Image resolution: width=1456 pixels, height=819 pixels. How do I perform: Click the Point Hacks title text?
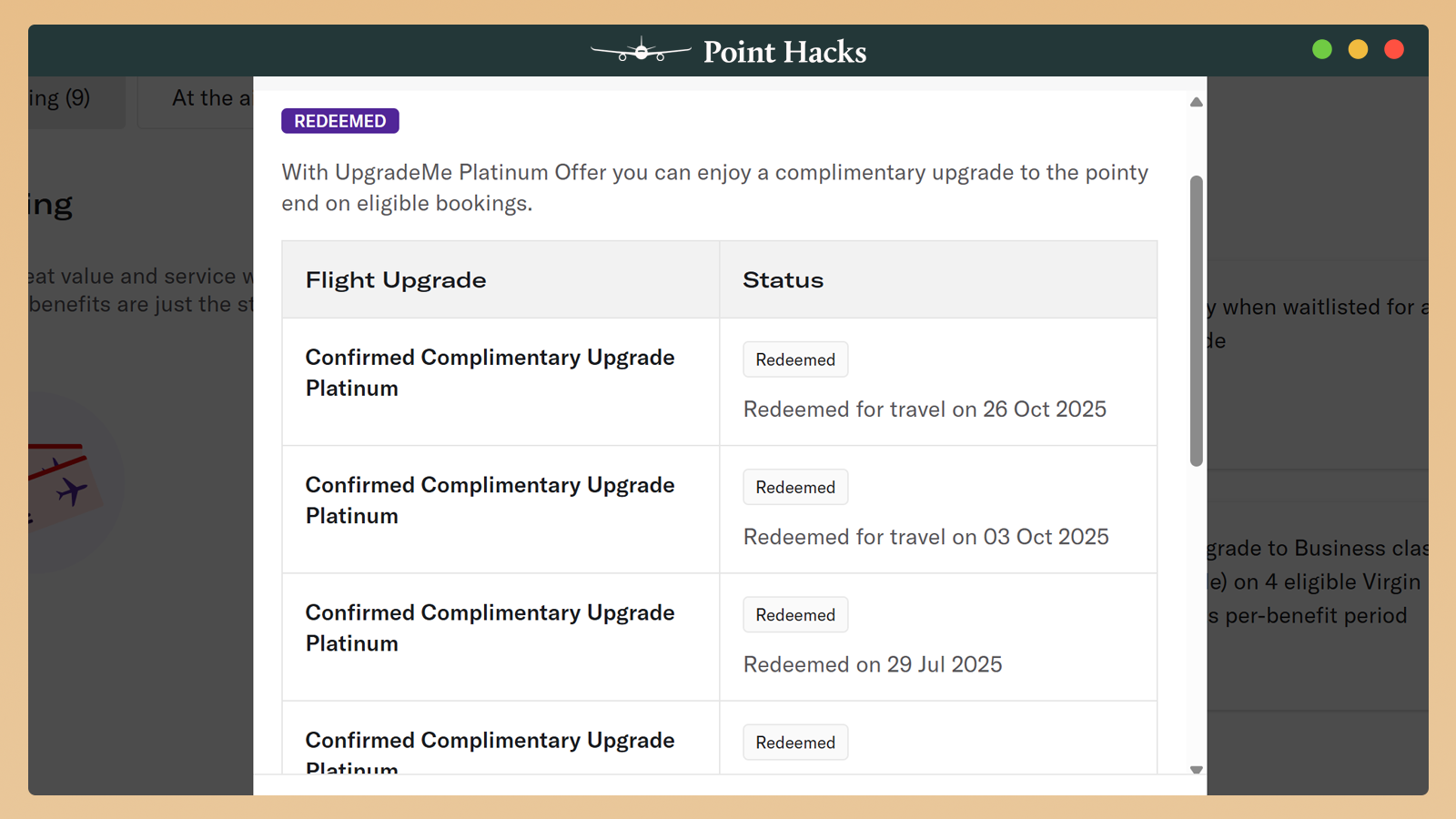coord(784,52)
